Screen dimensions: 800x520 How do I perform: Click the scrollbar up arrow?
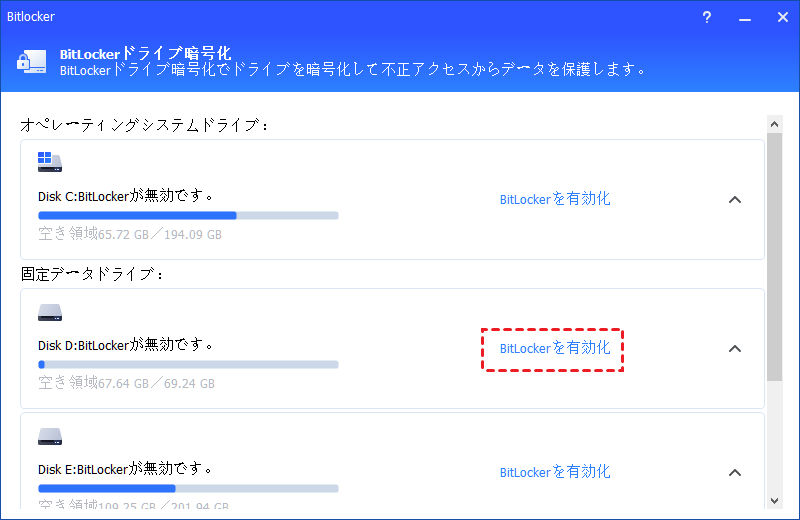click(774, 121)
